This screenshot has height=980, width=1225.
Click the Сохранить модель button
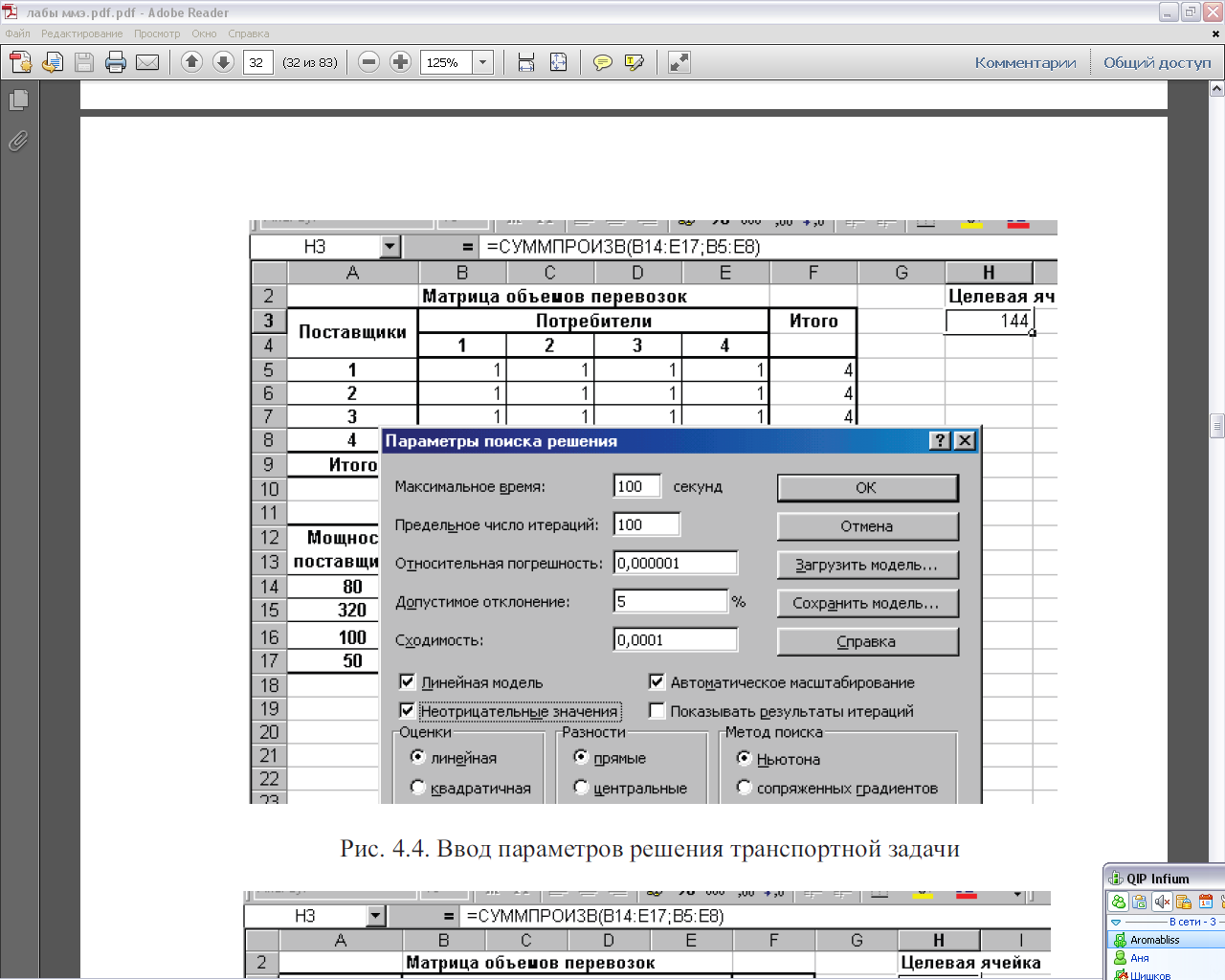tap(867, 603)
